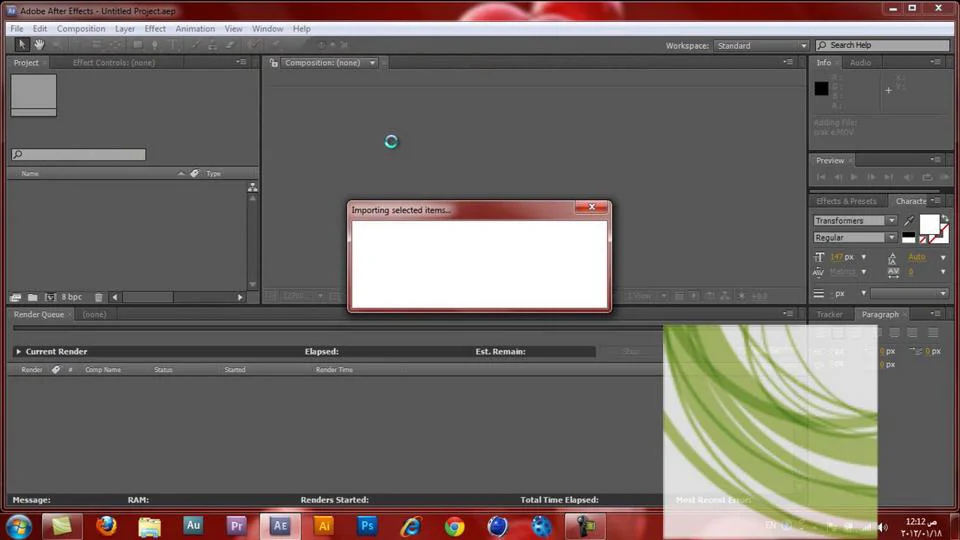This screenshot has width=960, height=540.
Task: Switch to the Audio tab
Action: [860, 62]
